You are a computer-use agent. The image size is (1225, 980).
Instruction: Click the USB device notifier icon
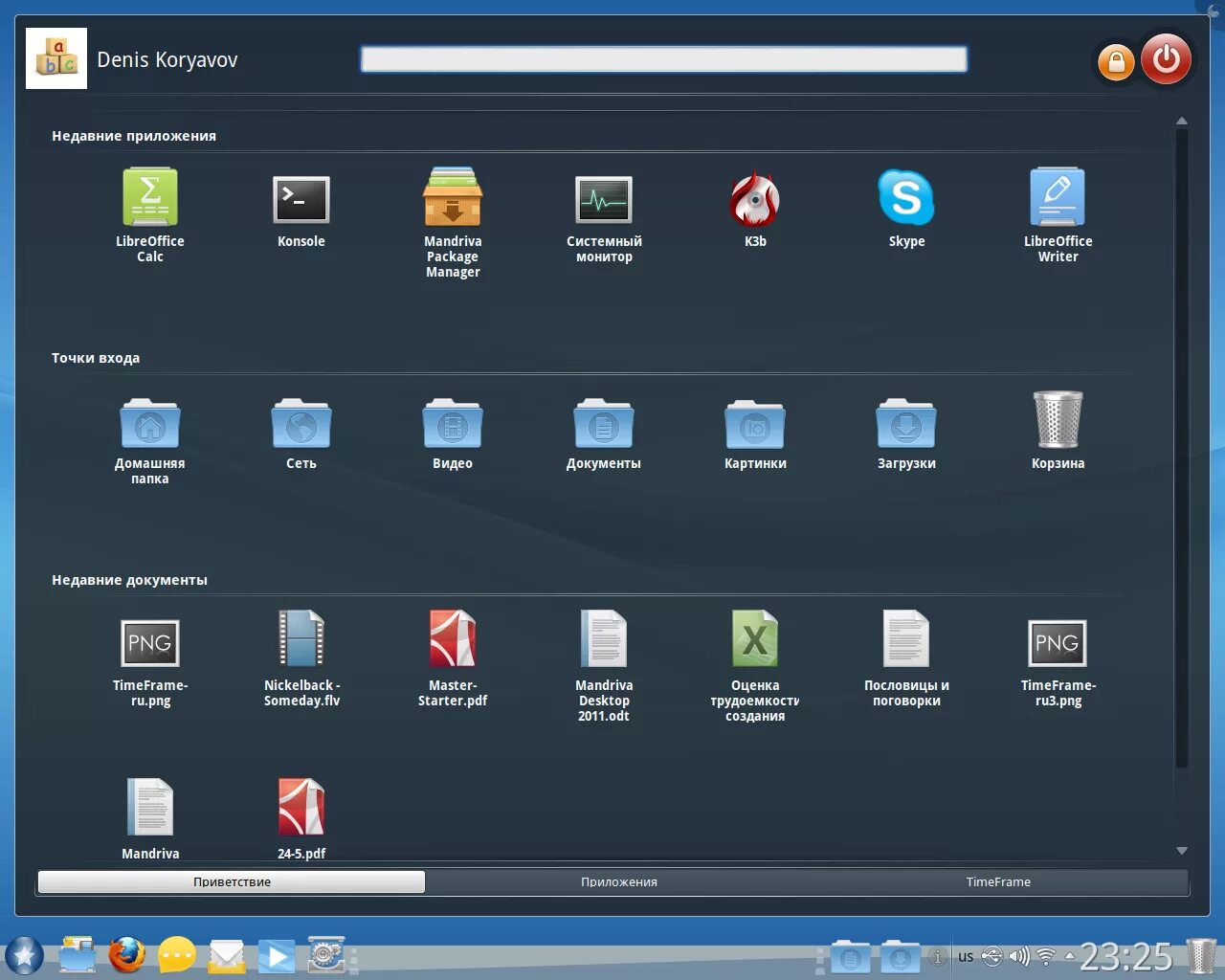pyautogui.click(x=992, y=956)
